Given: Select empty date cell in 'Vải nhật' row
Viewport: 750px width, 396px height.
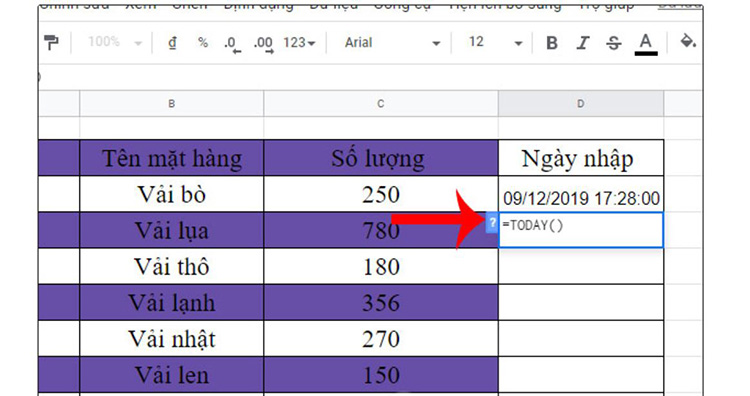Looking at the screenshot, I should (x=581, y=339).
